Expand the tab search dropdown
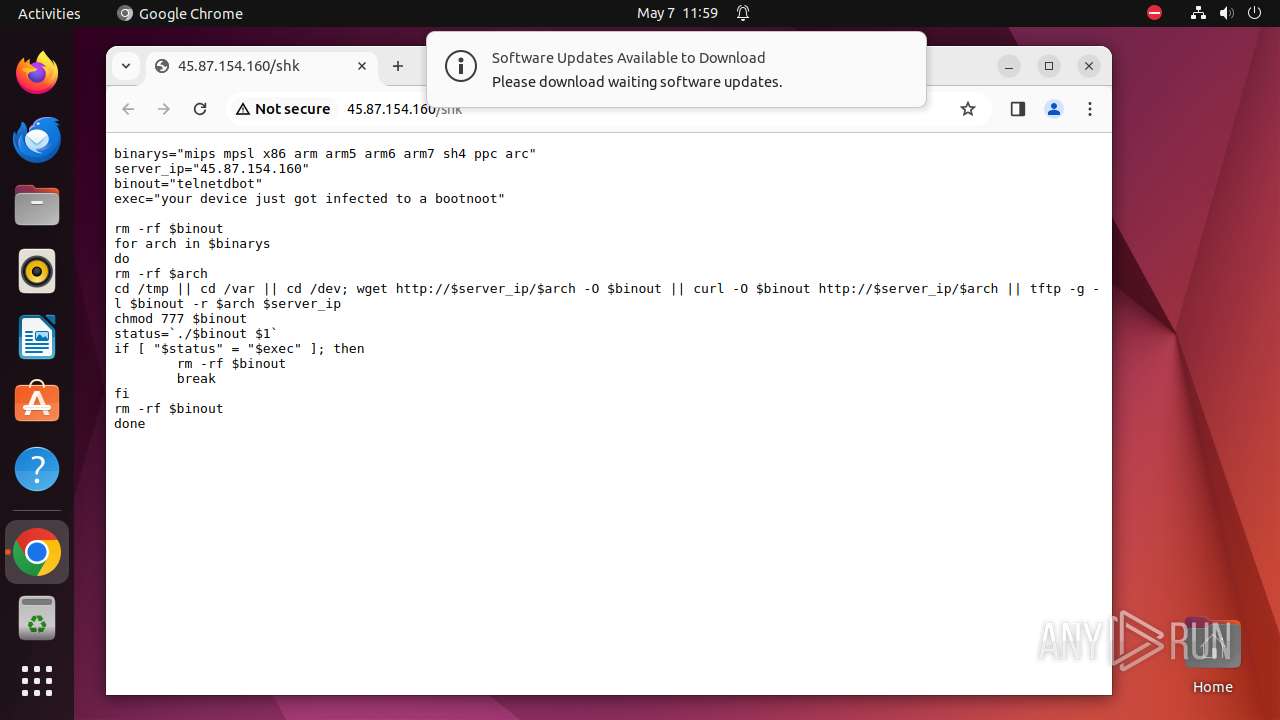Screen dimensions: 1280x720 click(126, 66)
